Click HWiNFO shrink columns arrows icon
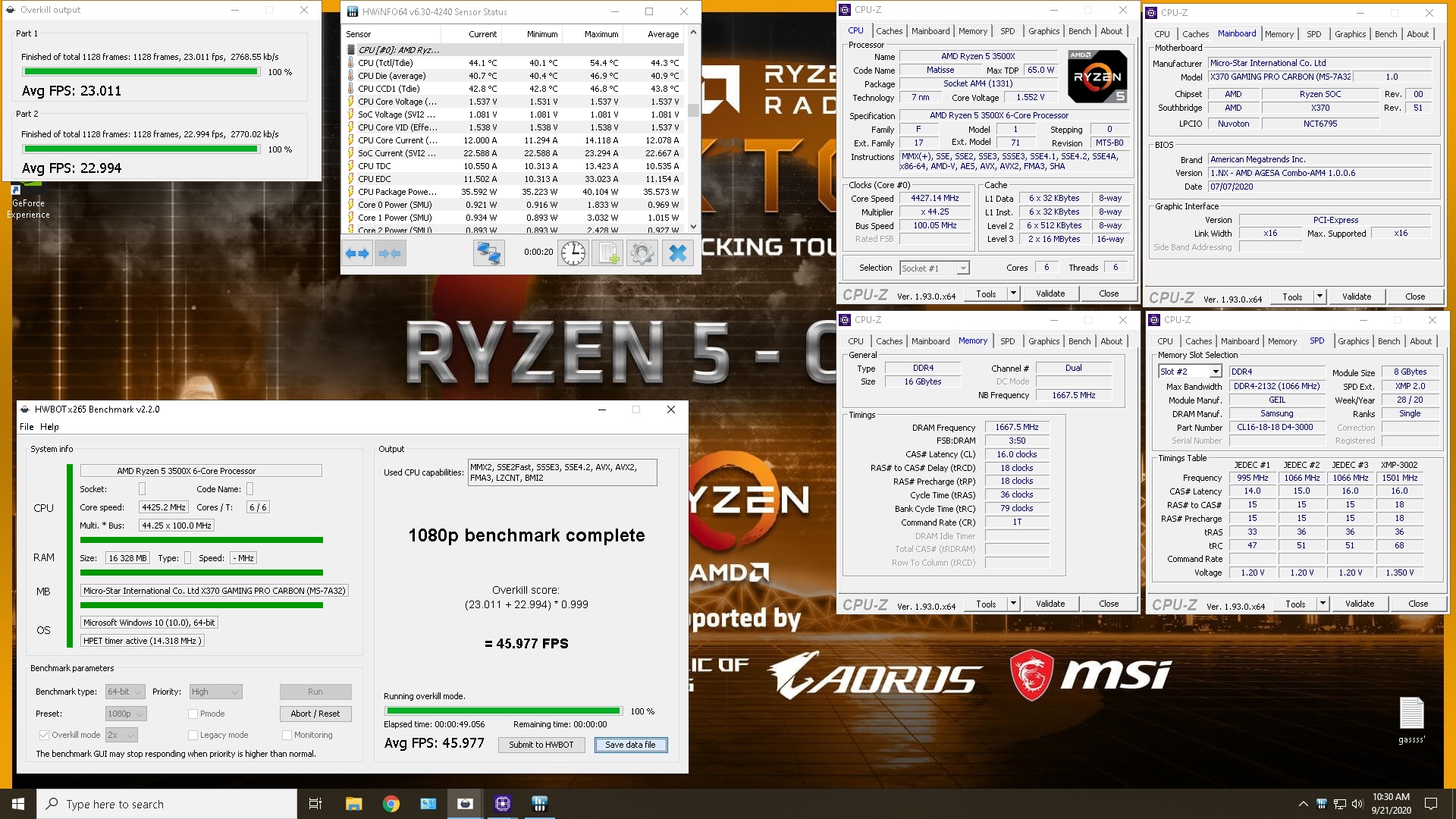 point(390,253)
